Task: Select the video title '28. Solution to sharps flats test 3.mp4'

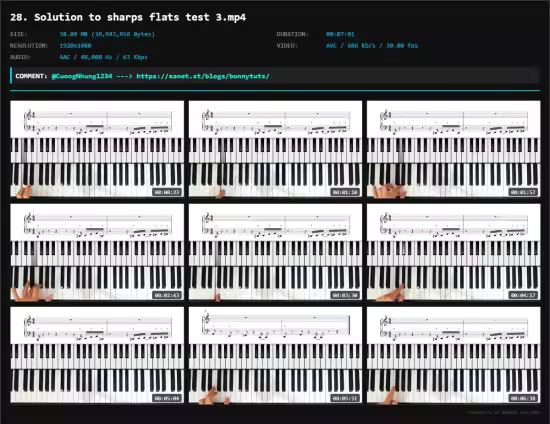Action: (128, 17)
